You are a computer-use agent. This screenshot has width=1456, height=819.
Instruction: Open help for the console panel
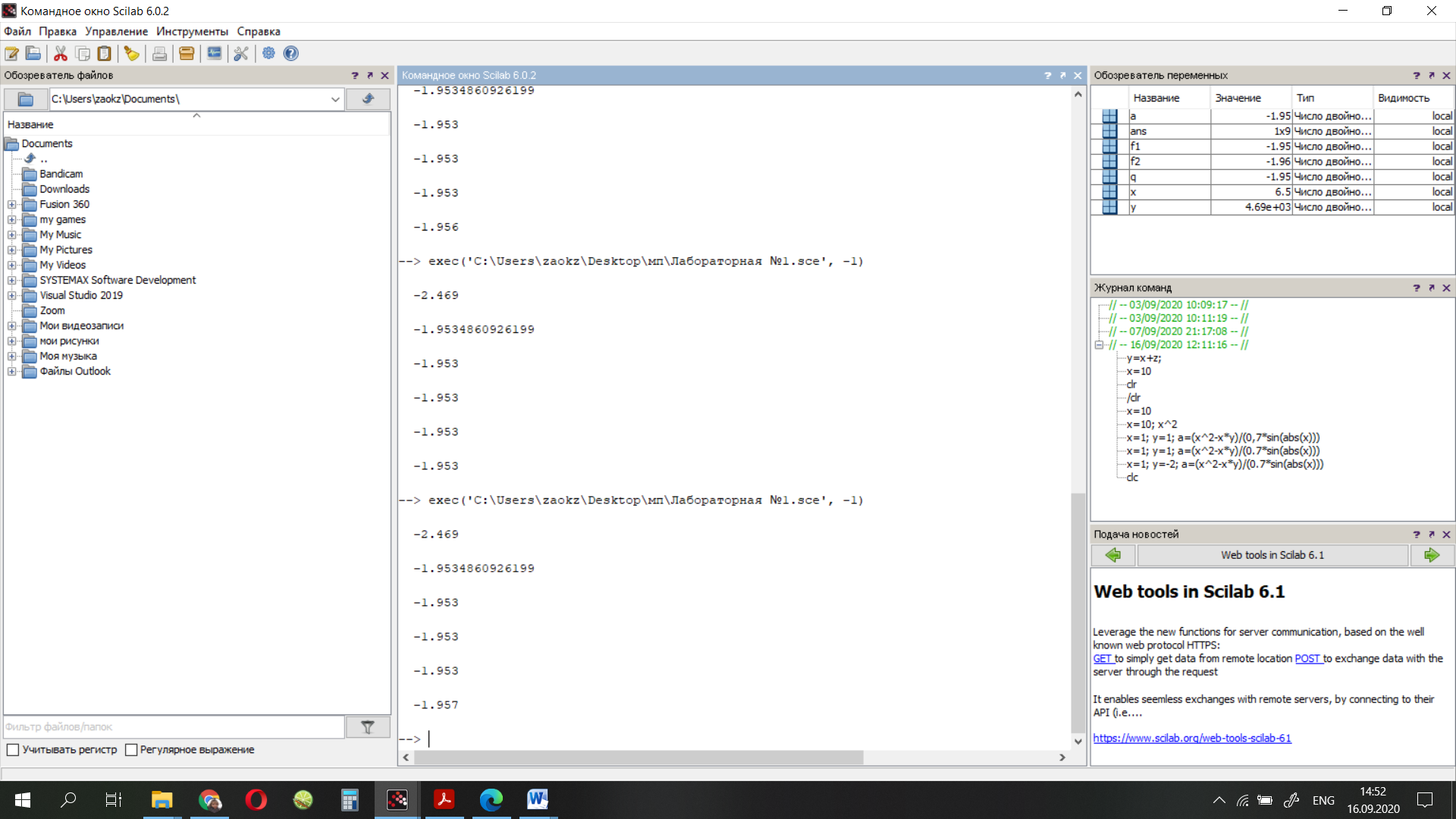coord(1048,76)
